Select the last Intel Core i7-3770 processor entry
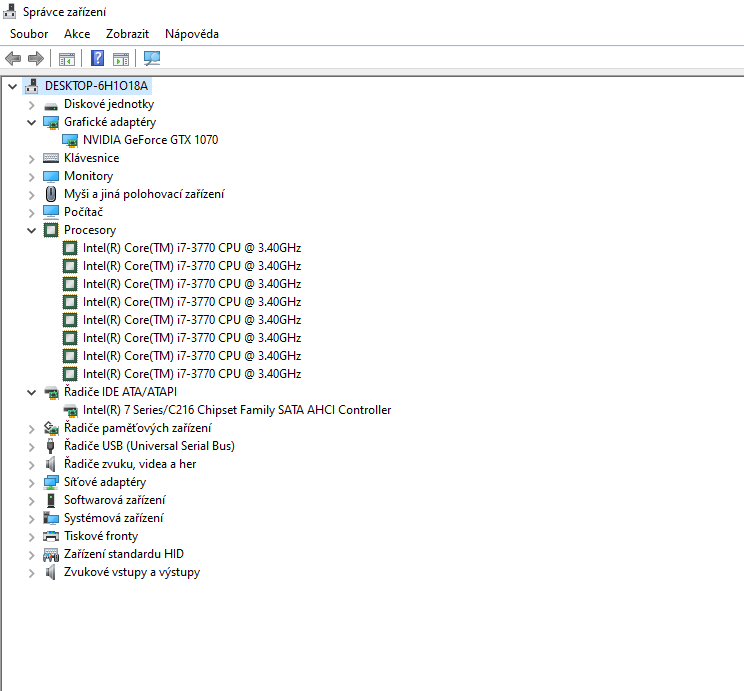744x691 pixels. tap(191, 374)
